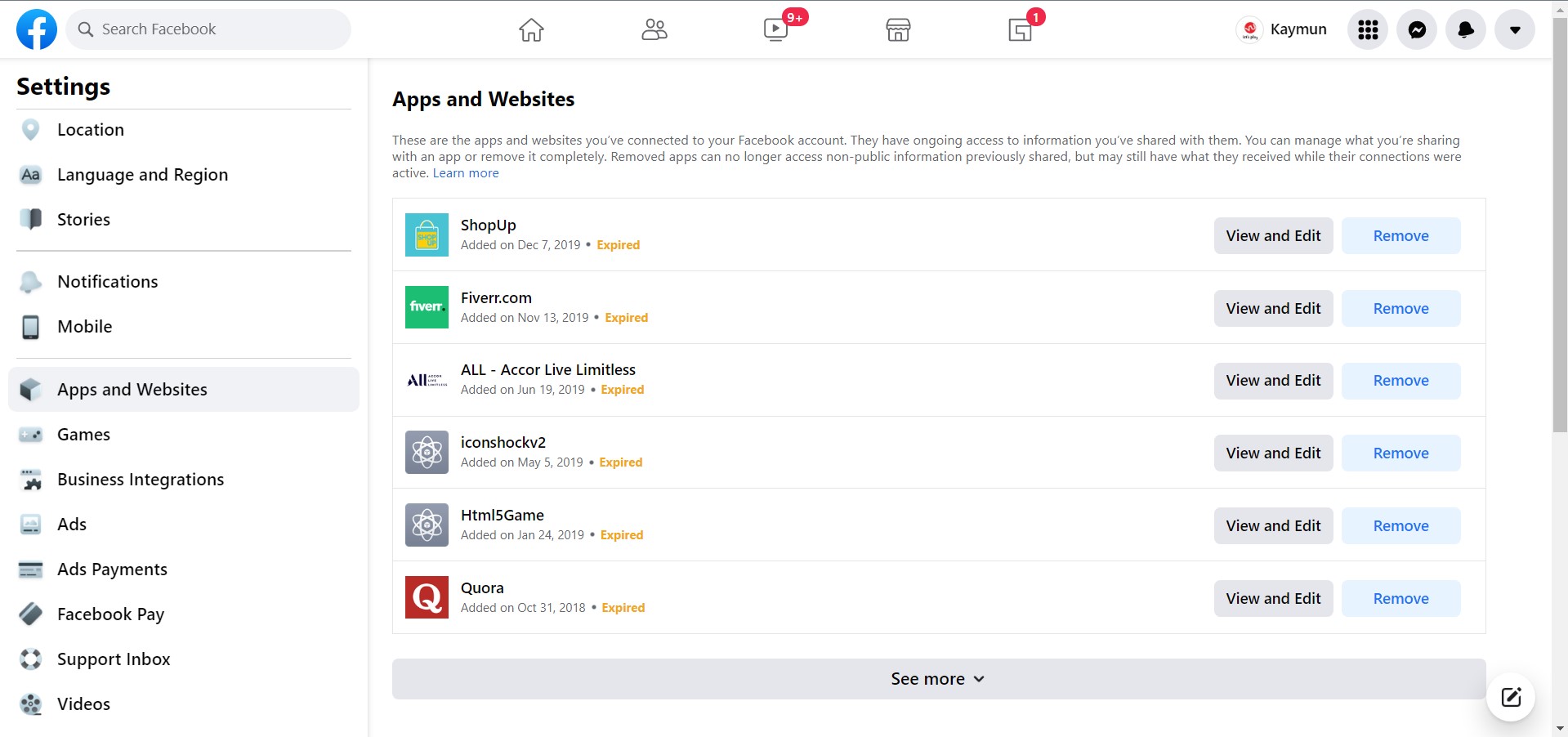The width and height of the screenshot is (1568, 737).
Task: Remove the Quora app
Action: click(x=1400, y=599)
